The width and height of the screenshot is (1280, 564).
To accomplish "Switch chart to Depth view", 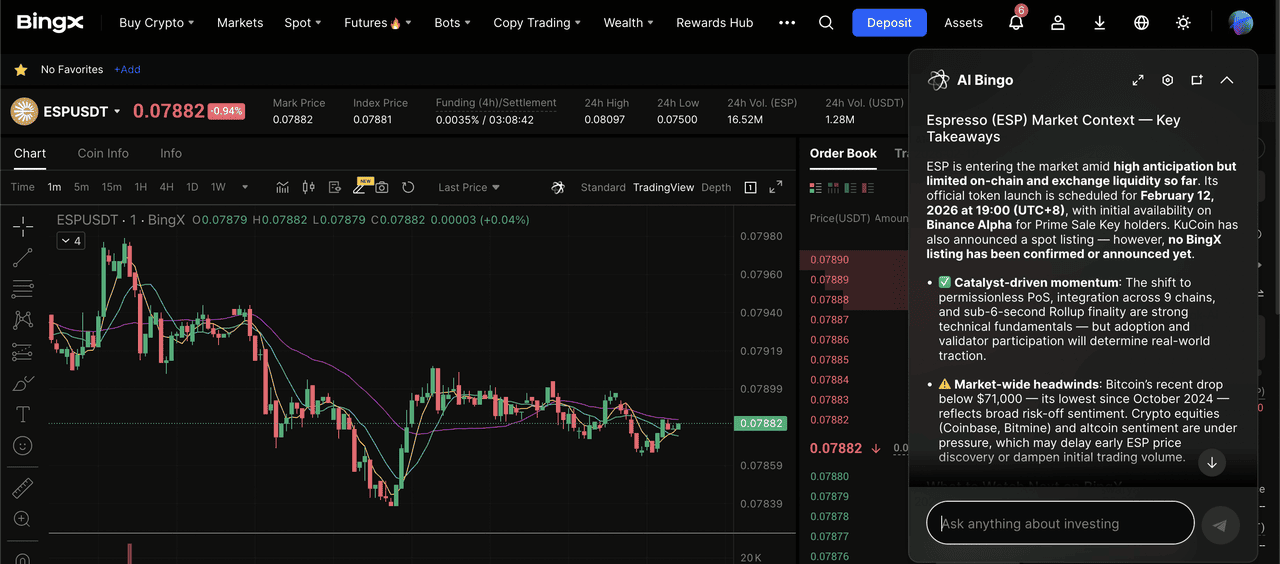I will [716, 187].
